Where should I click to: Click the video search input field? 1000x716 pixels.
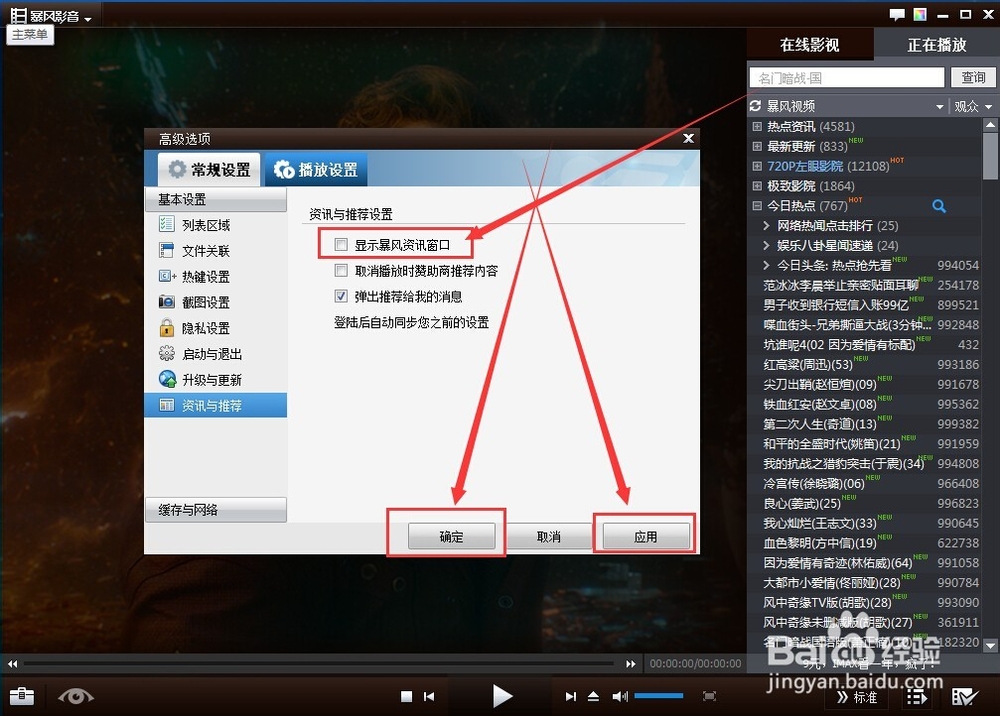pos(846,77)
